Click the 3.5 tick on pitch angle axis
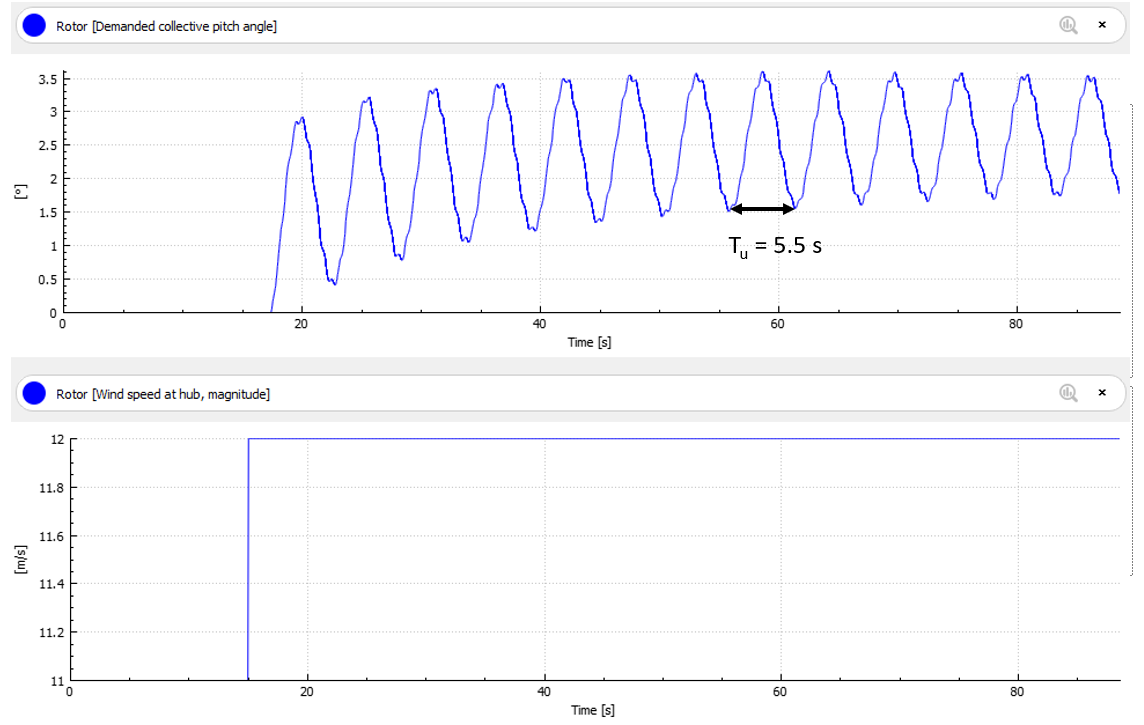Screen dimensions: 1144x725 click(46, 78)
